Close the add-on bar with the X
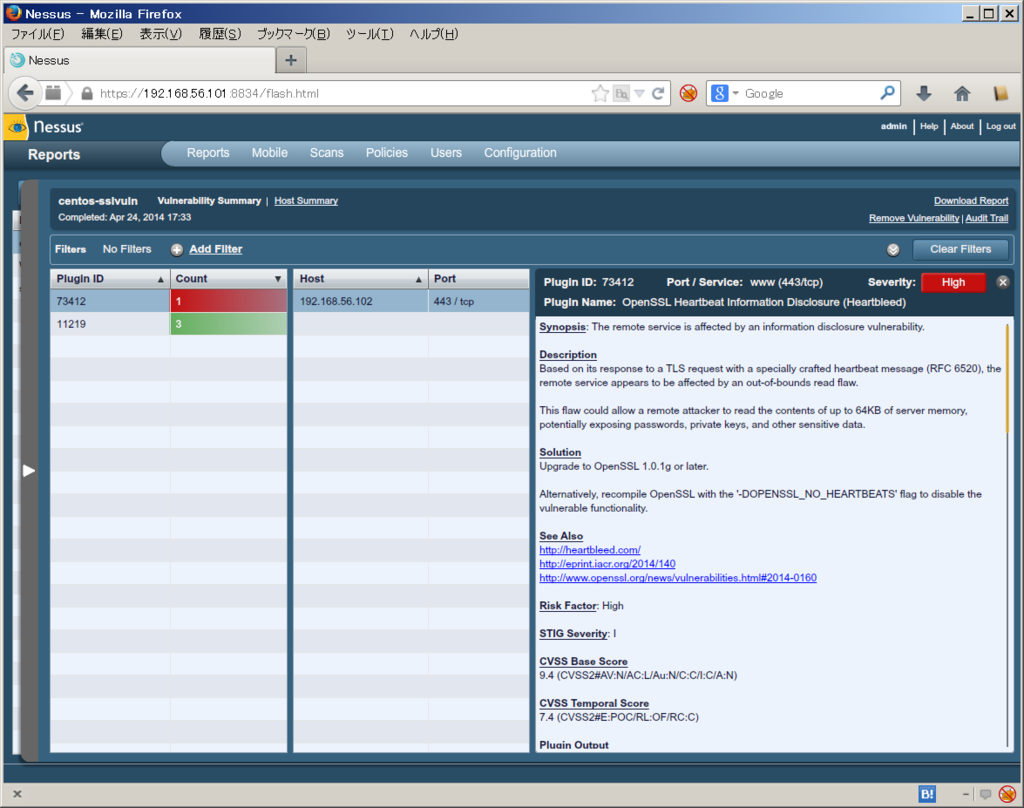 [18, 794]
